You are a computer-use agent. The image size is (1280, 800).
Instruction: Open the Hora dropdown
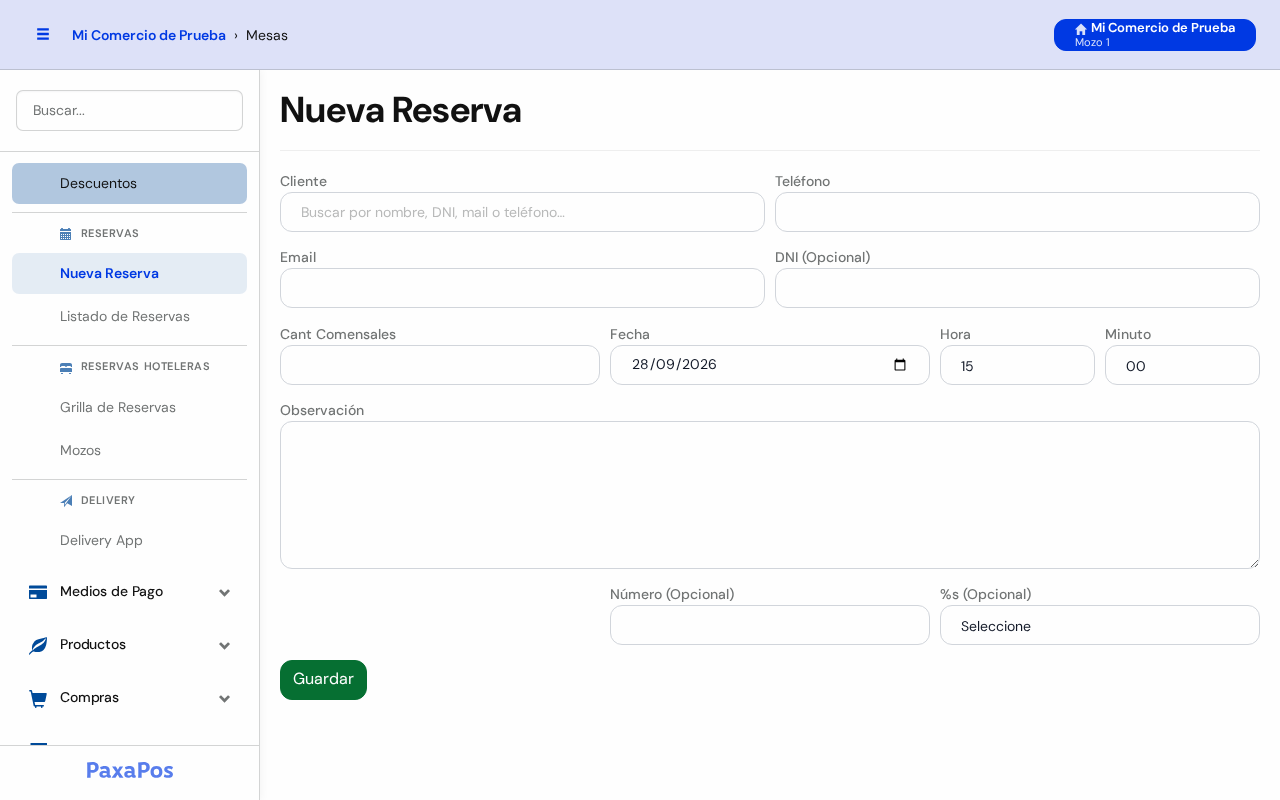coord(1017,365)
